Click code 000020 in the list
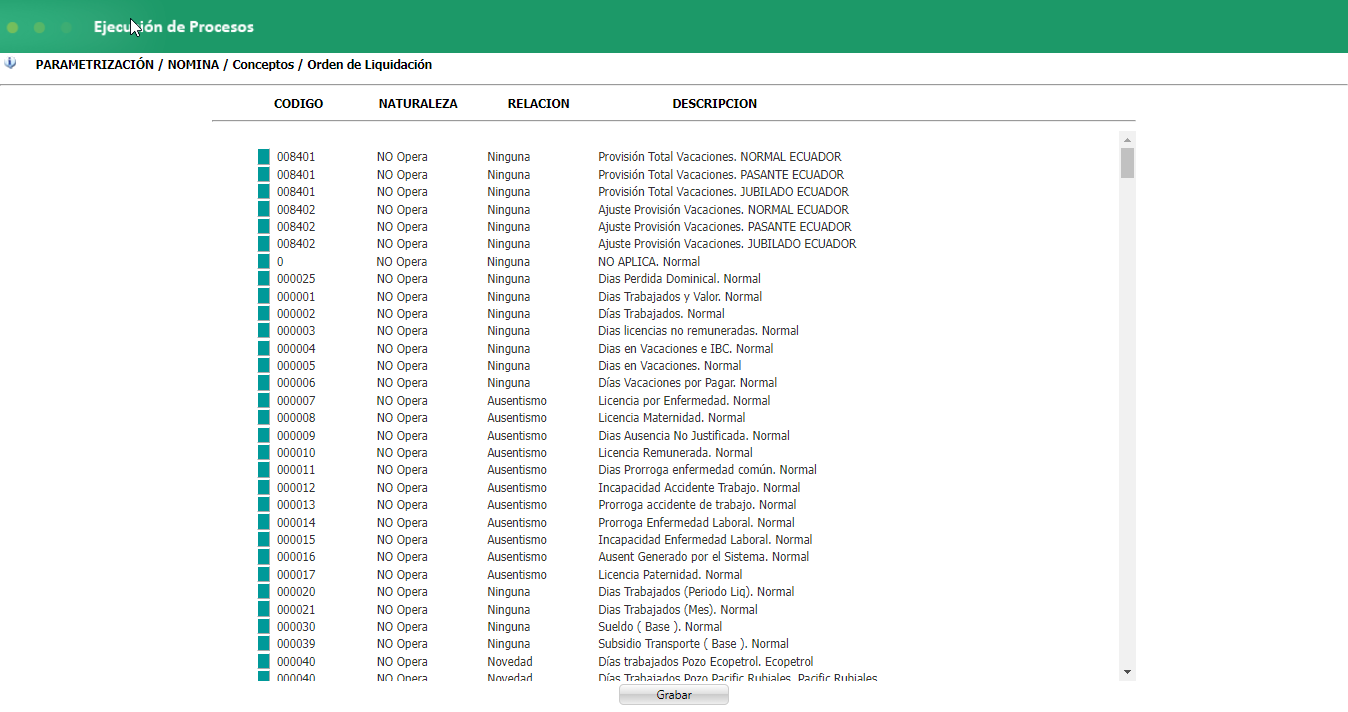This screenshot has height=712, width=1348. pyautogui.click(x=296, y=592)
